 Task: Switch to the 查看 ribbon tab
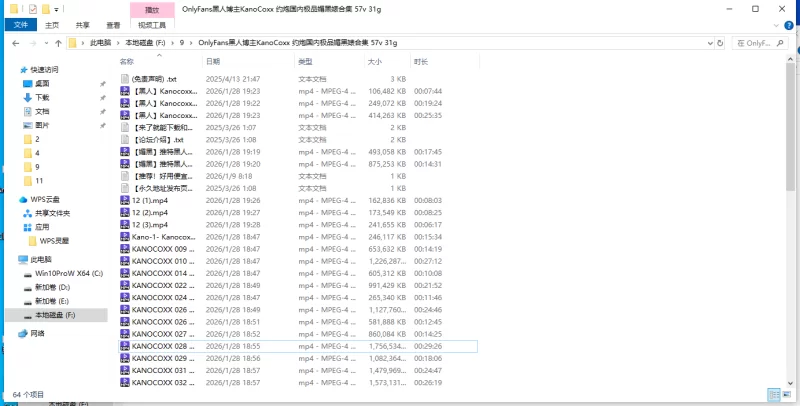pyautogui.click(x=113, y=24)
